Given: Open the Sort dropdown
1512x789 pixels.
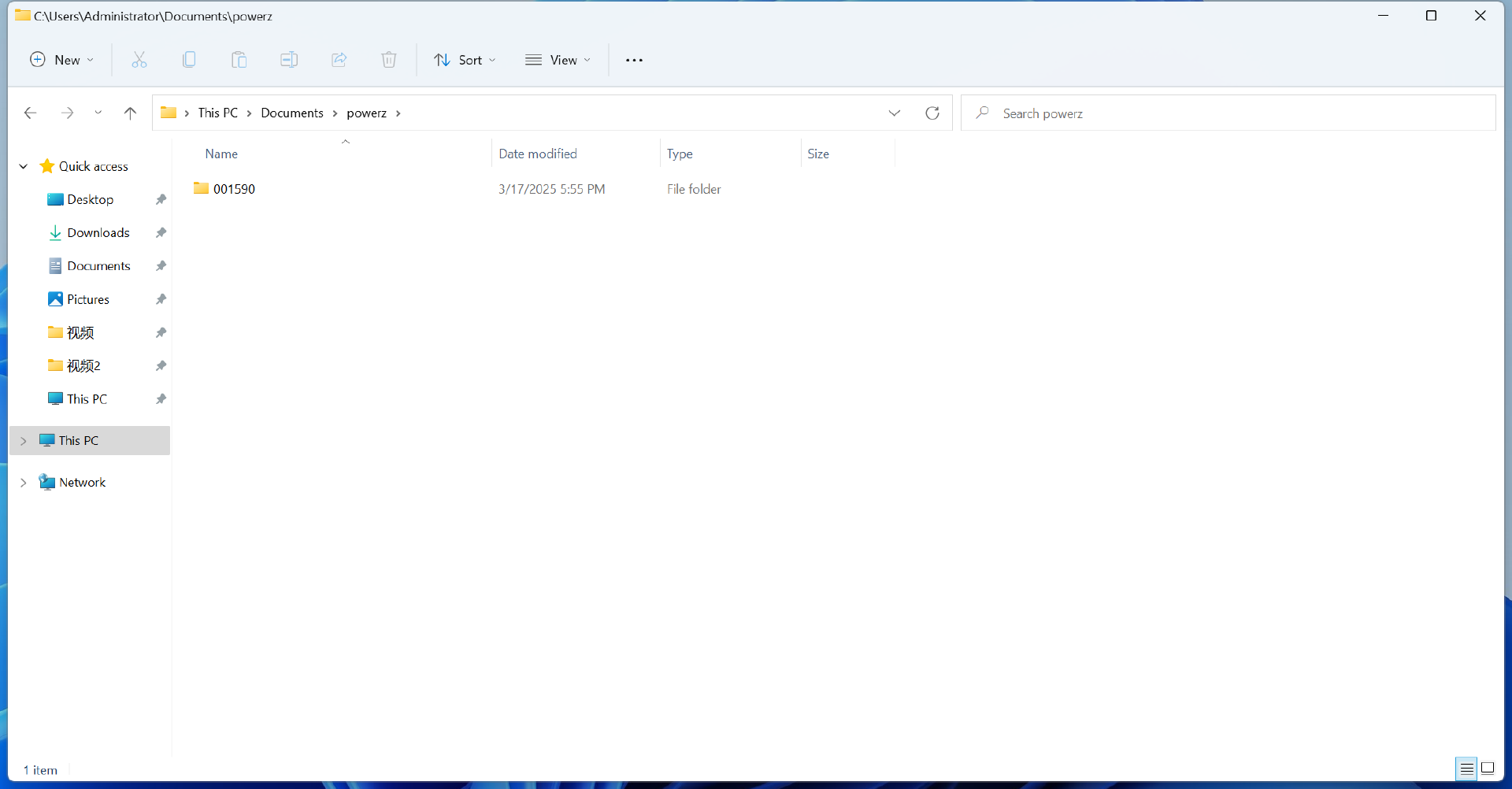Looking at the screenshot, I should (x=465, y=59).
